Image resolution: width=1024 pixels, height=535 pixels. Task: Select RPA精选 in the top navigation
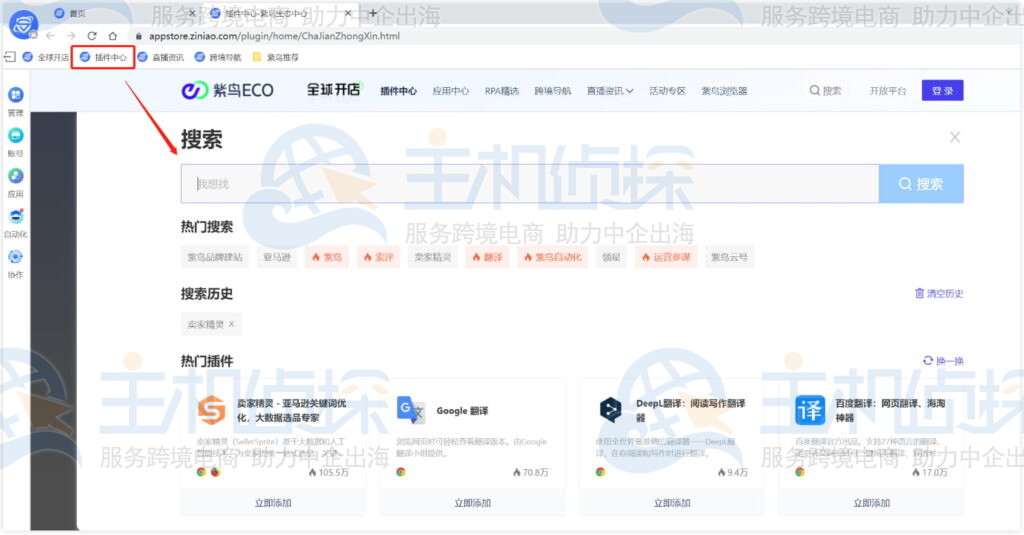(x=502, y=91)
